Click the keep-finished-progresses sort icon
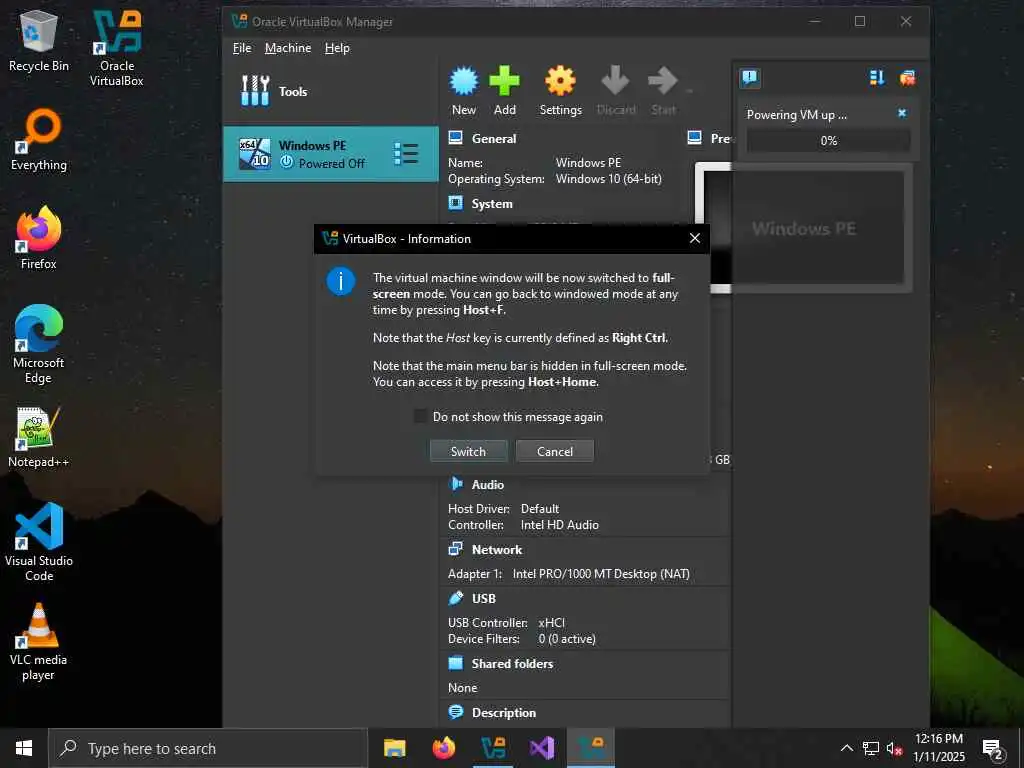This screenshot has width=1024, height=768. pyautogui.click(x=877, y=78)
